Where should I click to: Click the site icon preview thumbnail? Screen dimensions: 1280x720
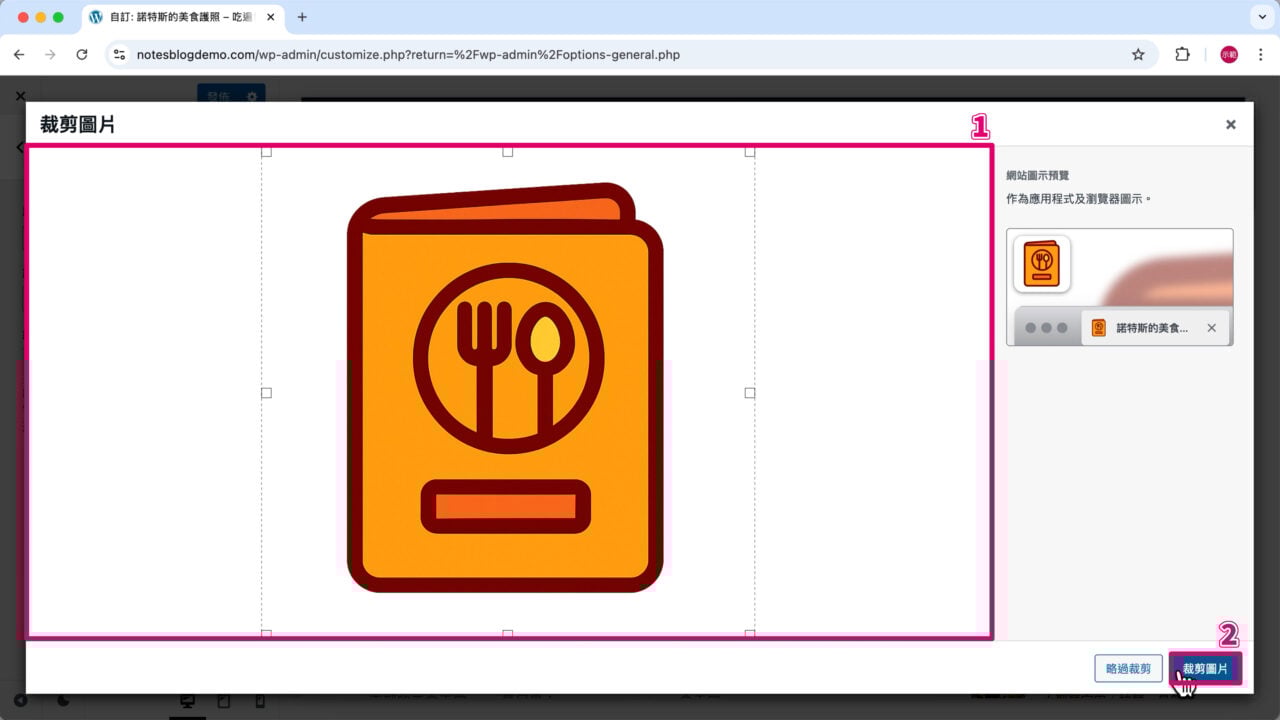pyautogui.click(x=1042, y=264)
